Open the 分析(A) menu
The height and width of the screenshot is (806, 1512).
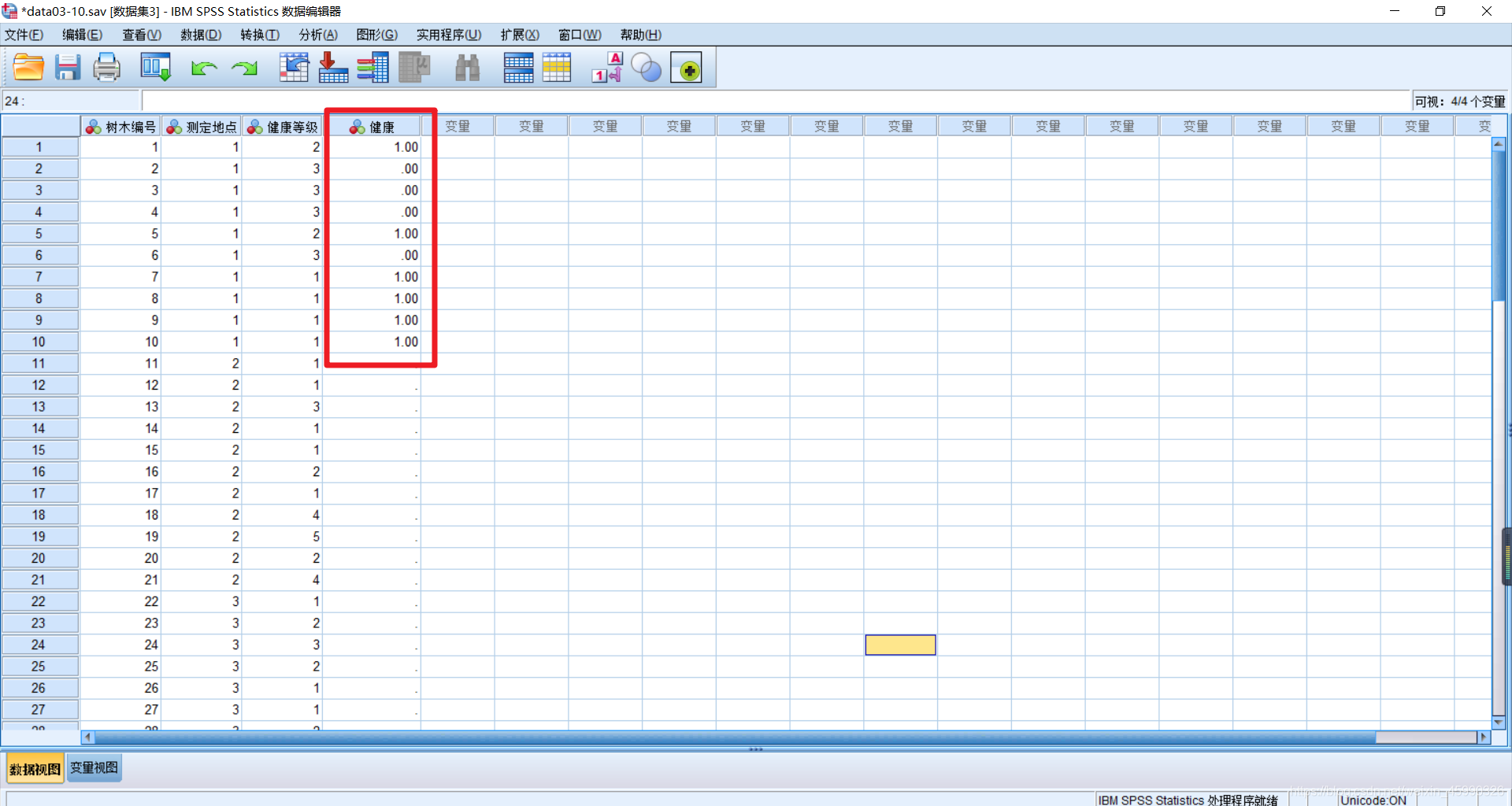[318, 35]
